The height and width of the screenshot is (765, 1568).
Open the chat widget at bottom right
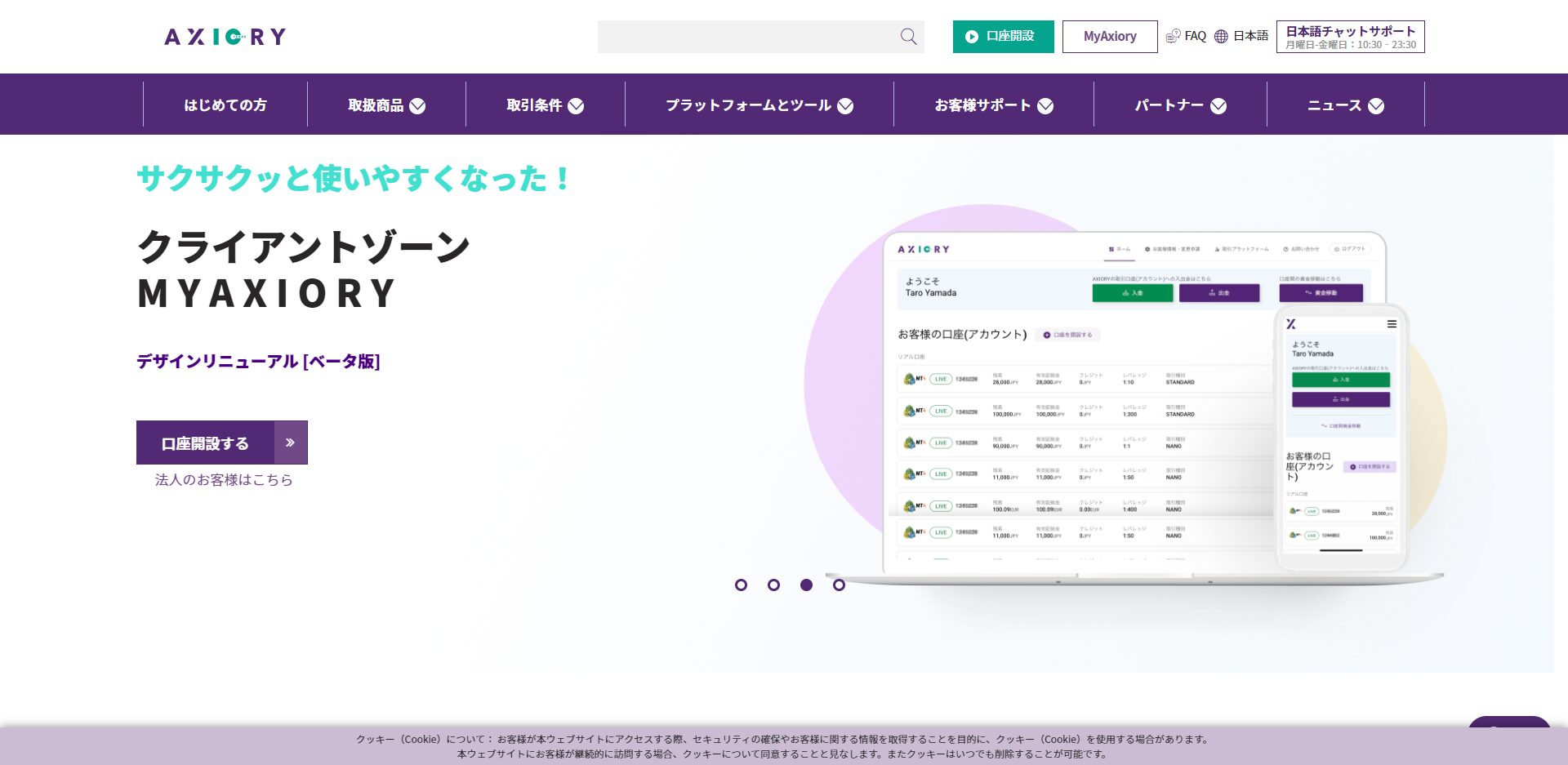(1508, 724)
